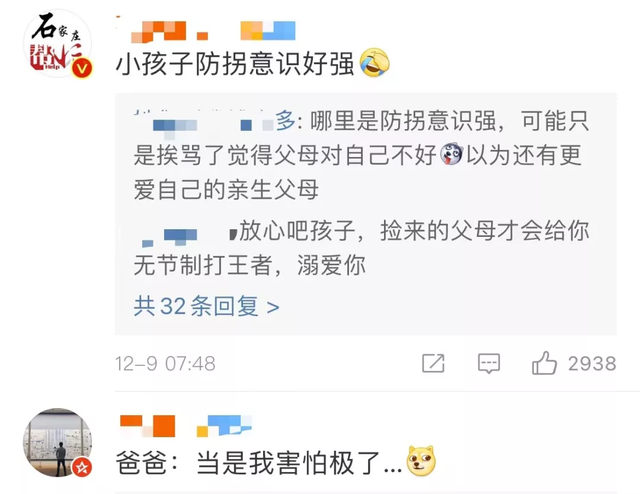Open second reply's blurred username
Viewport: 640px width, 494px height.
coord(186,234)
